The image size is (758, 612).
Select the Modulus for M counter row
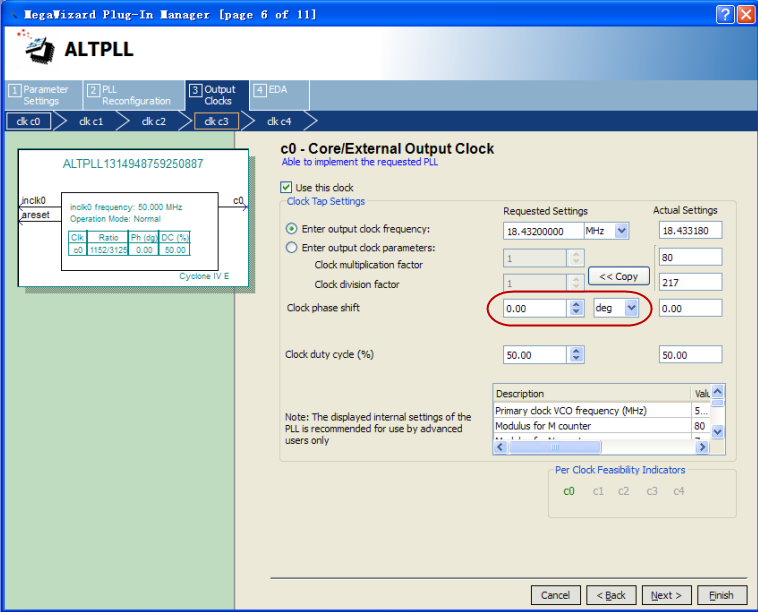[x=602, y=426]
